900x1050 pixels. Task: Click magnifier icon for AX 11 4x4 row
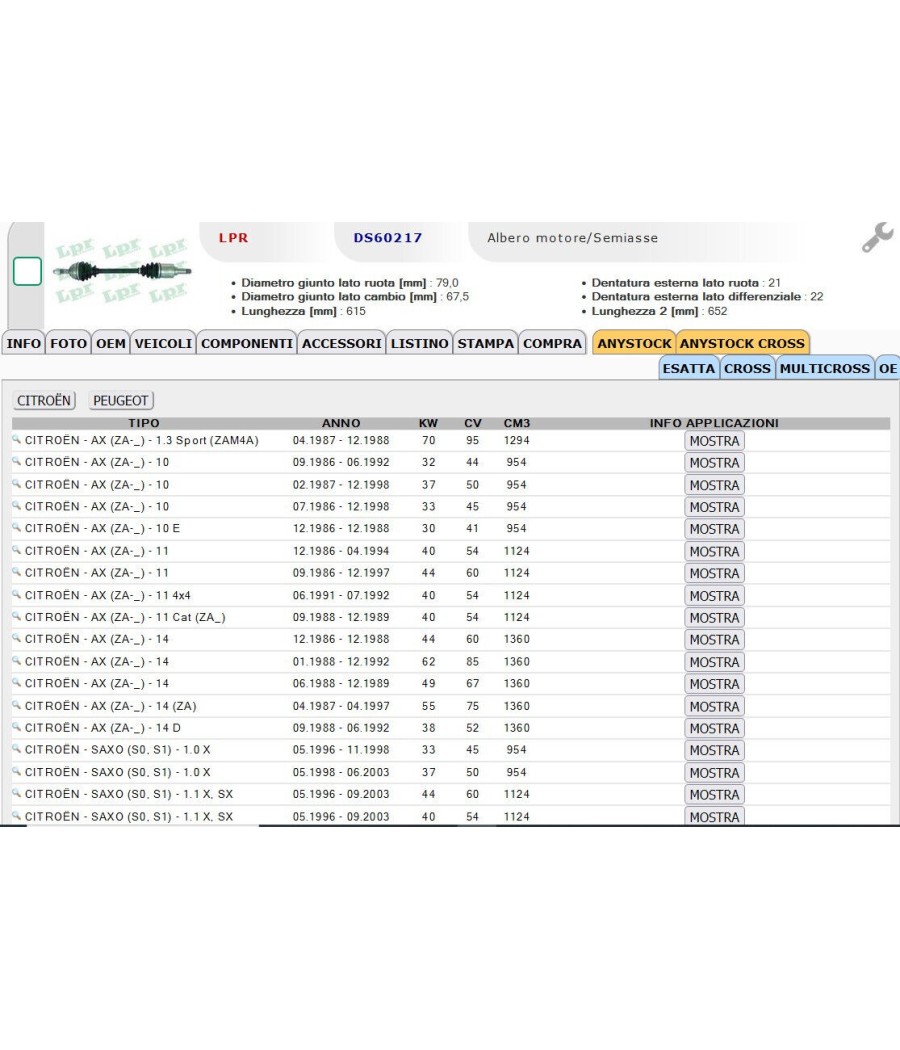coord(17,595)
